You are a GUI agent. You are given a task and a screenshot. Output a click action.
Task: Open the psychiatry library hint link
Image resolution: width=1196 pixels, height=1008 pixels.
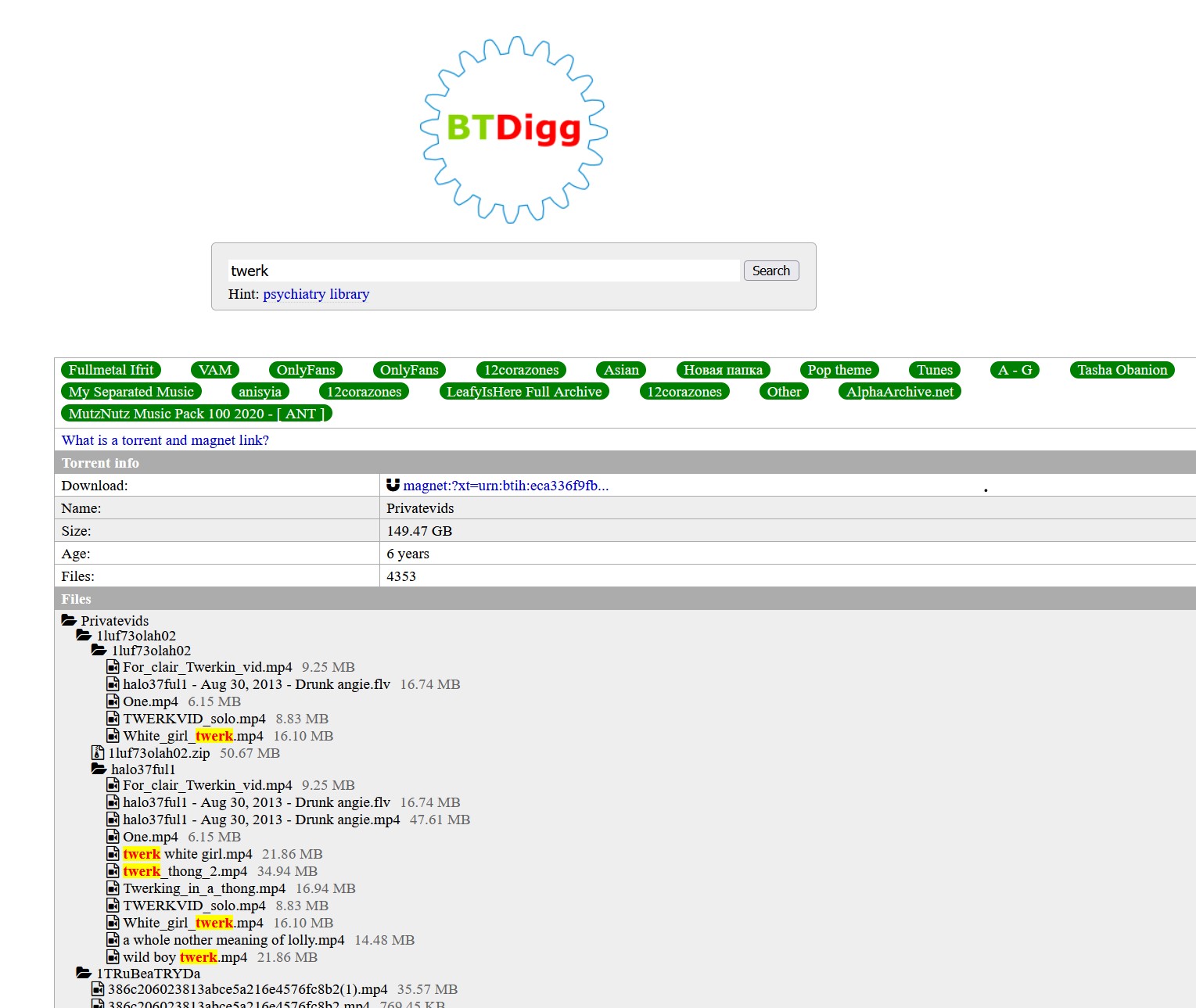pos(316,294)
